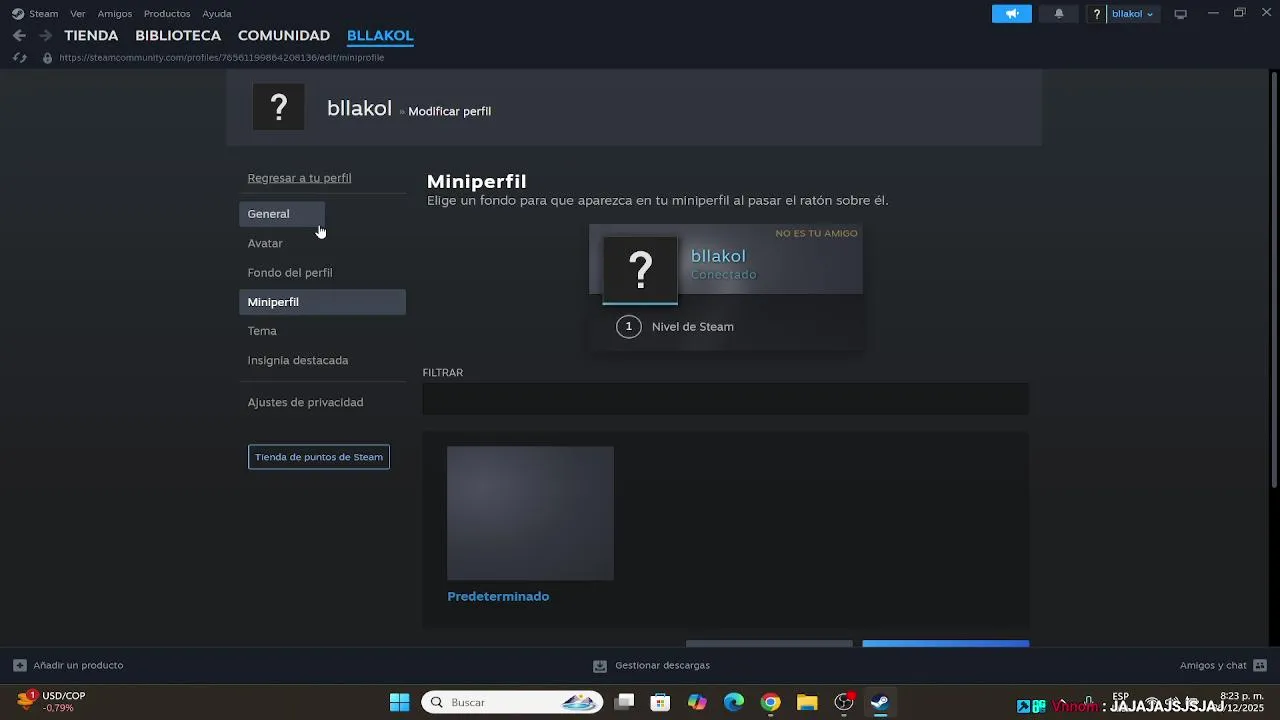Select Fondo del perfil in the sidebar
Screen dimensions: 1280x720
[290, 272]
